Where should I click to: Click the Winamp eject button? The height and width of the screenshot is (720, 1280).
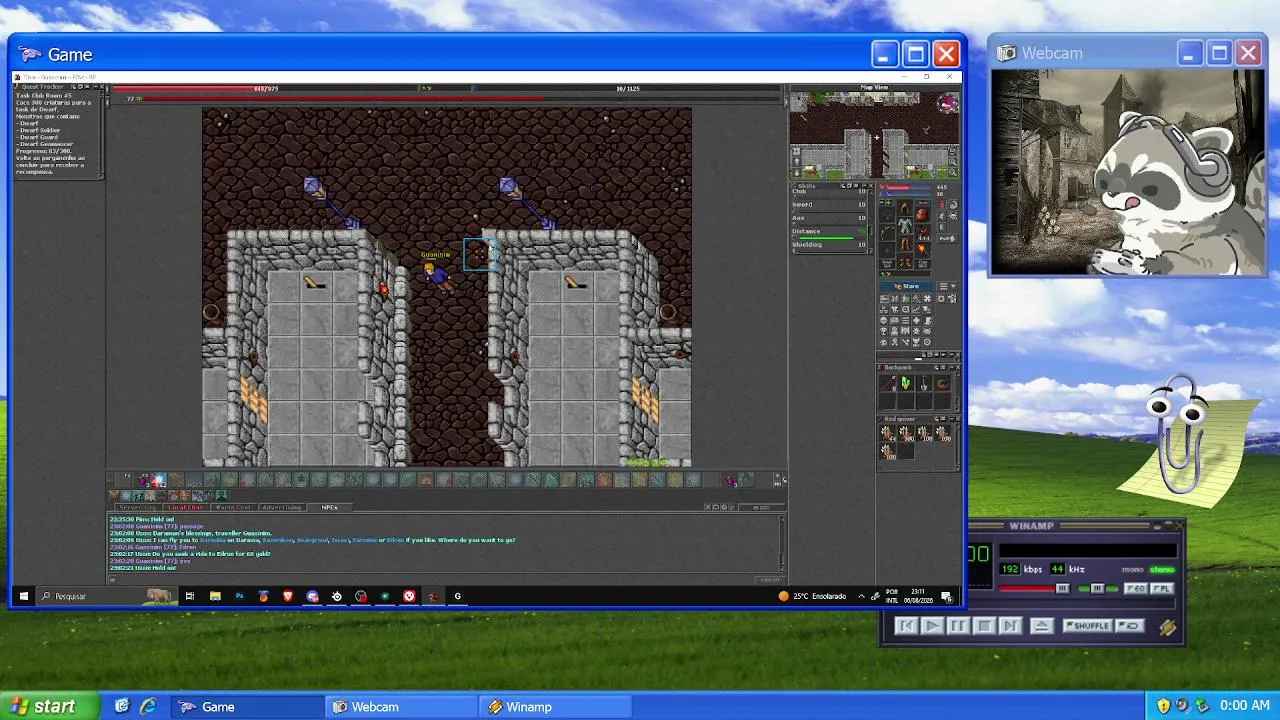pos(1041,626)
